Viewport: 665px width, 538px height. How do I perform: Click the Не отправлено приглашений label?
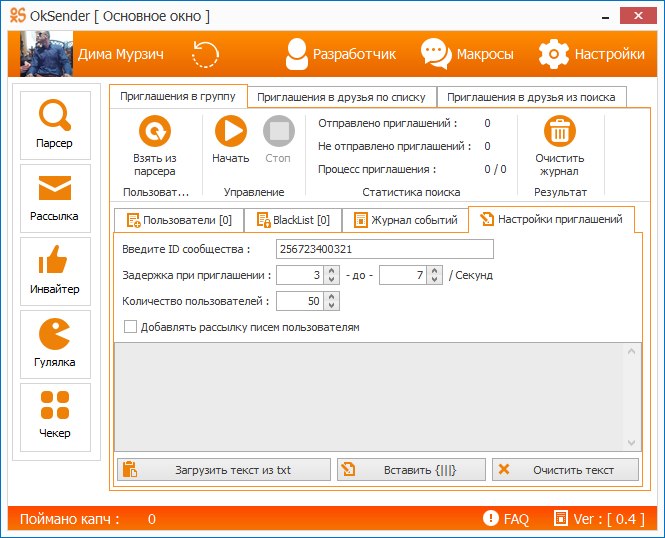394,146
